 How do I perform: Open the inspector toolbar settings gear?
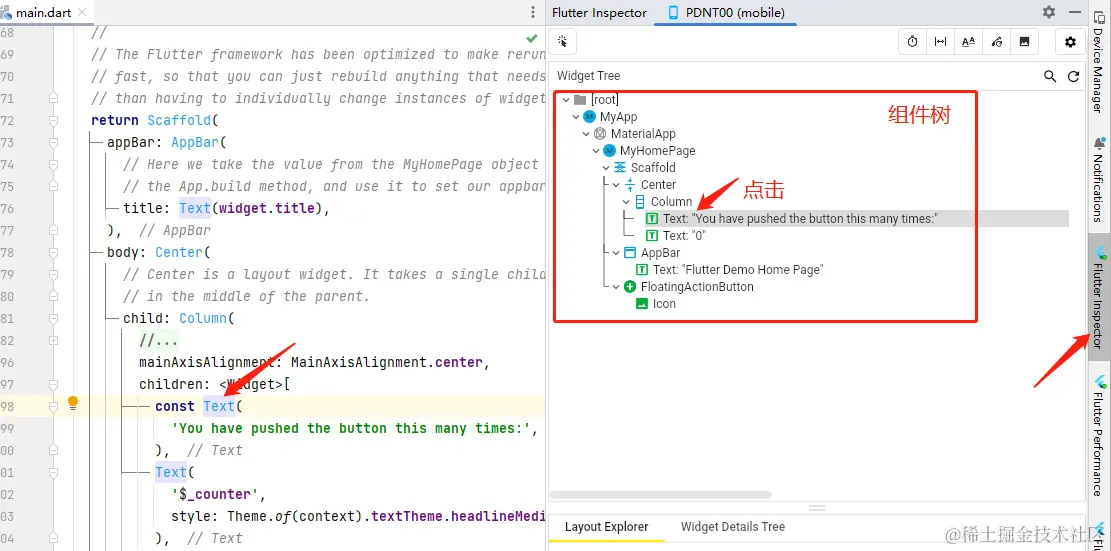[x=1070, y=42]
